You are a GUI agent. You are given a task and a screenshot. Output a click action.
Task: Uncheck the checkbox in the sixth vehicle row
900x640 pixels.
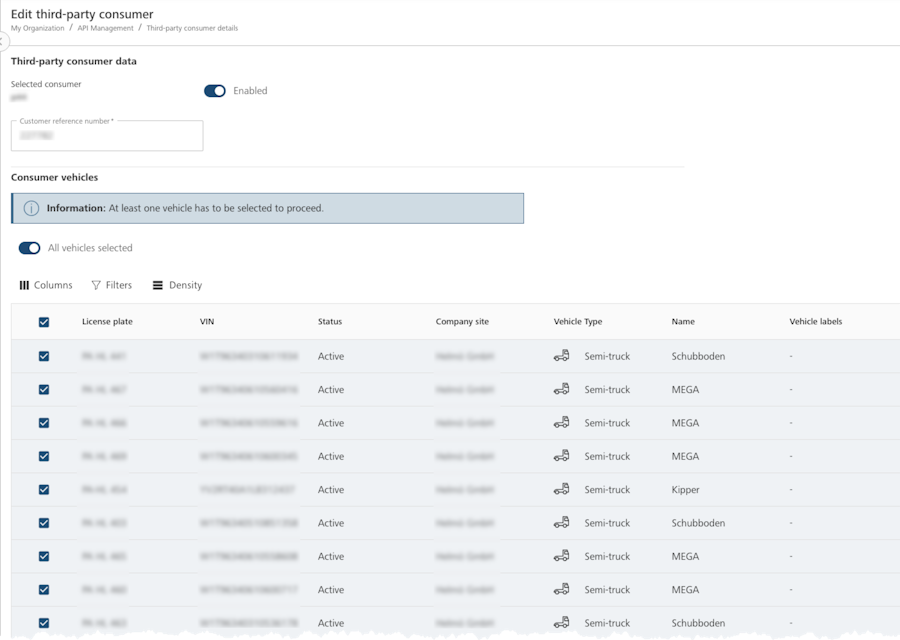point(44,523)
